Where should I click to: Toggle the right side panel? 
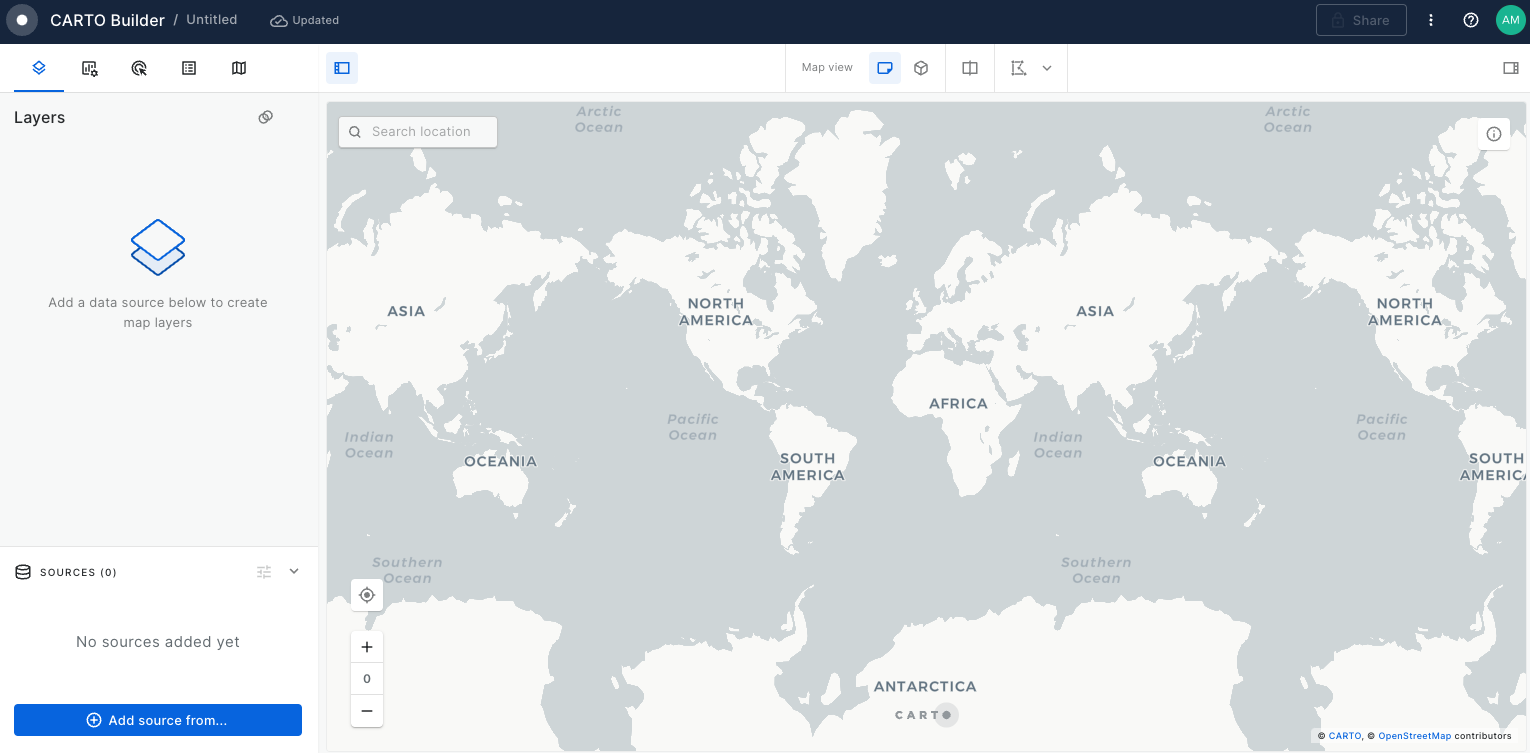1510,68
